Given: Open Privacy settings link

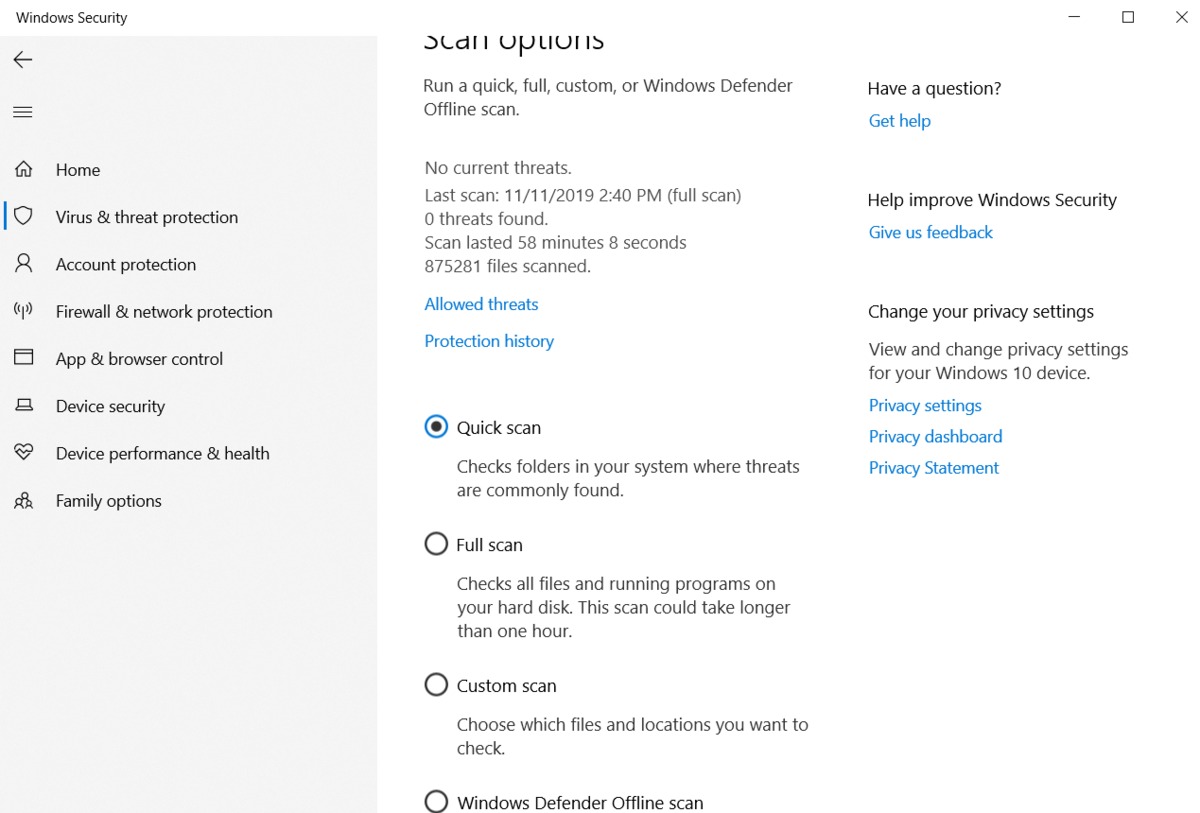Looking at the screenshot, I should [925, 405].
